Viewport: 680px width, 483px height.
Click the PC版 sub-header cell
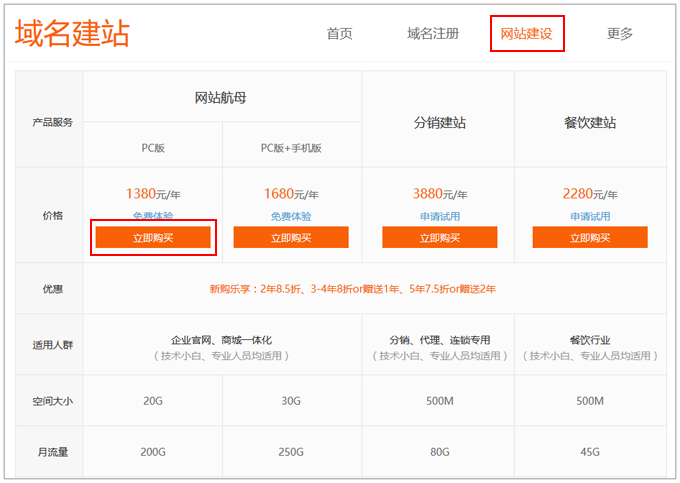point(153,147)
